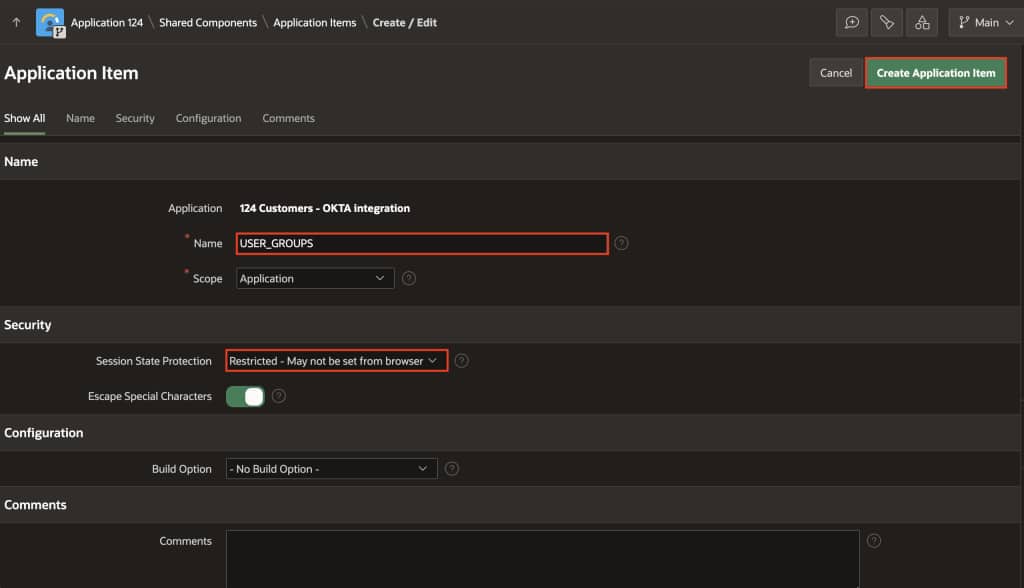Viewport: 1024px width, 588px height.
Task: Switch to the Configuration tab
Action: click(x=208, y=118)
